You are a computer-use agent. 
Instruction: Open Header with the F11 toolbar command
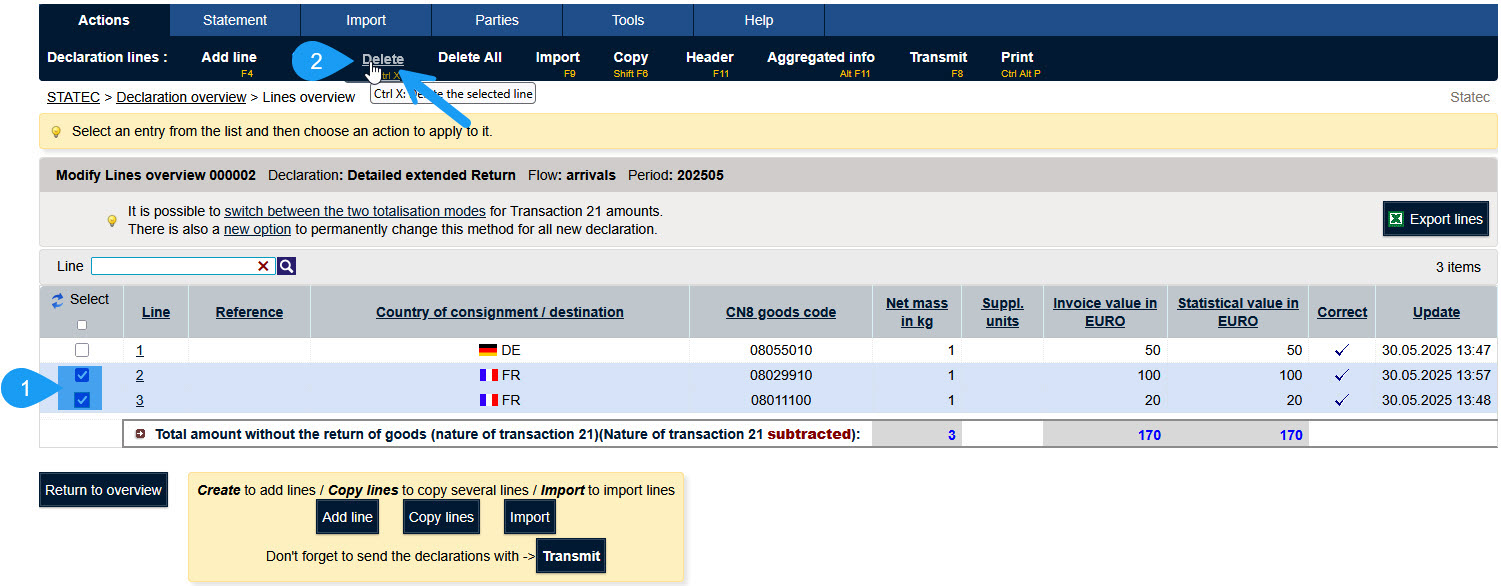pyautogui.click(x=710, y=57)
